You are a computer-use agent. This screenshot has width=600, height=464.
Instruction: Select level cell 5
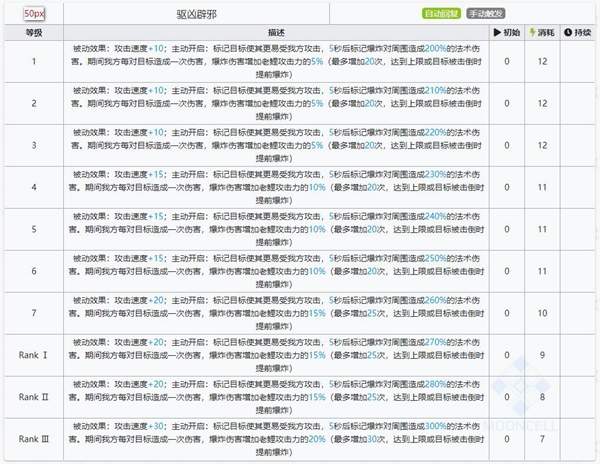pyautogui.click(x=34, y=229)
